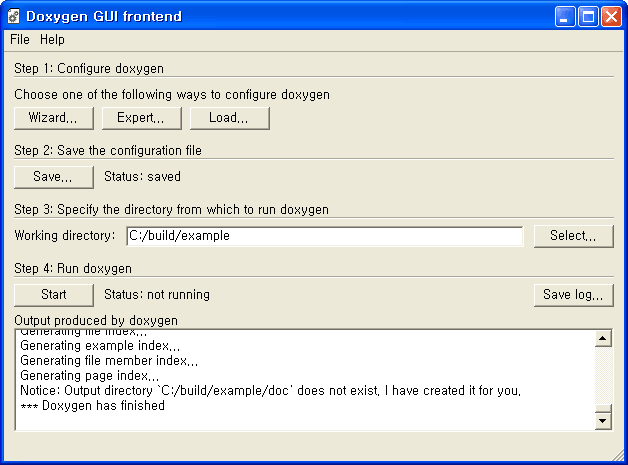628x465 pixels.
Task: Focus the Working directory text field
Action: 324,236
